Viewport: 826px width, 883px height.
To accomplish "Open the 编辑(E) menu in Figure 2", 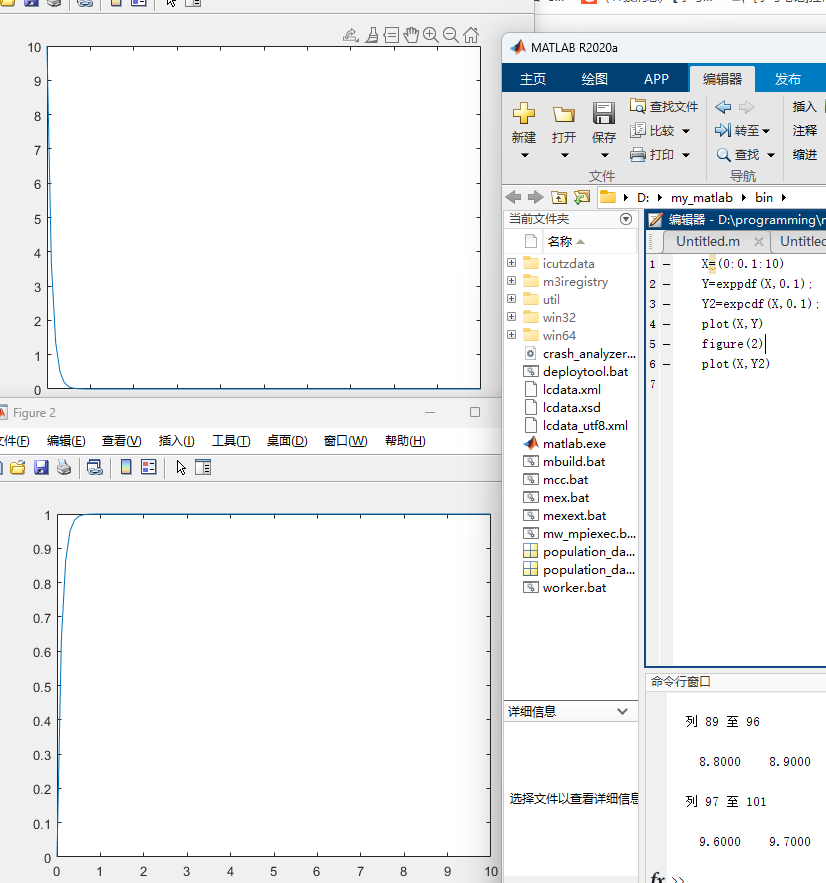I will (x=66, y=441).
